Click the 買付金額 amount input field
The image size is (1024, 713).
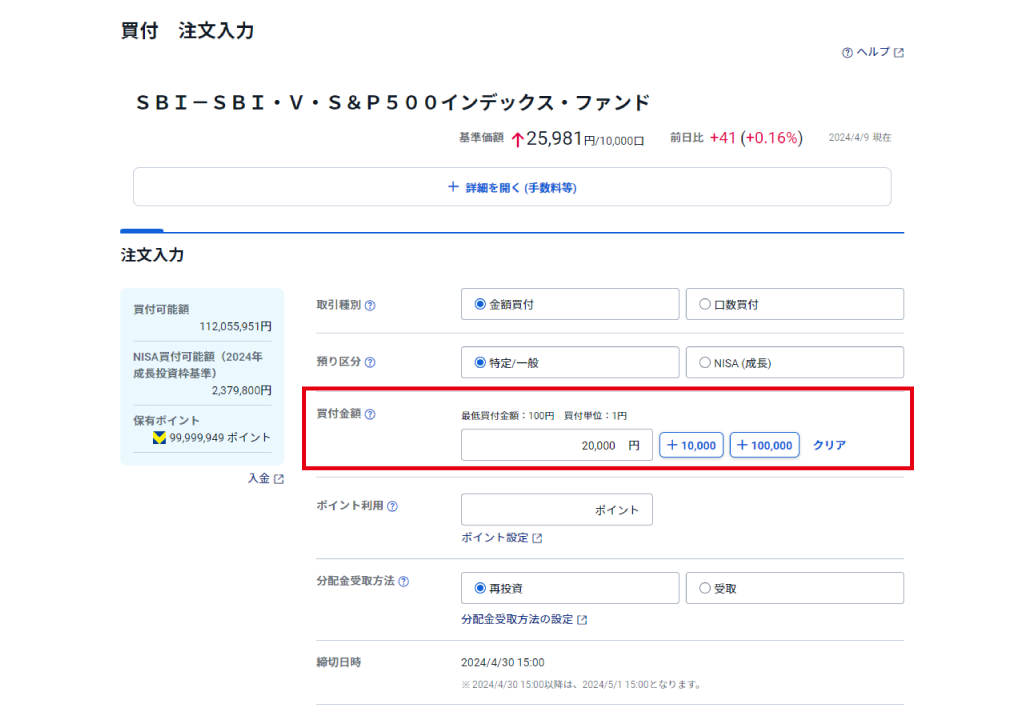point(556,445)
